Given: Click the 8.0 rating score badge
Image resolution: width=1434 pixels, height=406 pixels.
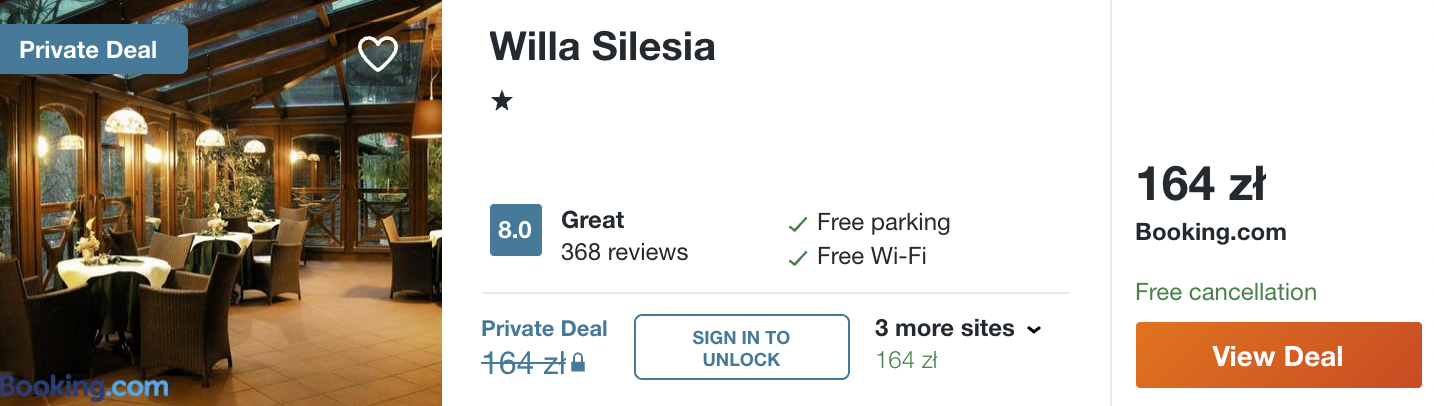Looking at the screenshot, I should [x=515, y=230].
